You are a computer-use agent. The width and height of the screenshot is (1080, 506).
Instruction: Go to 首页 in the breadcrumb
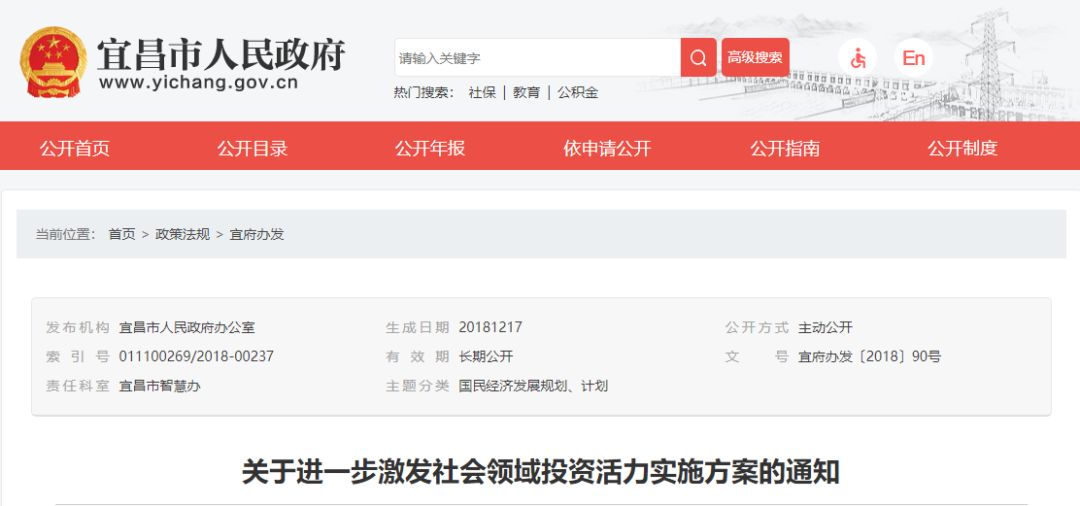(122, 234)
